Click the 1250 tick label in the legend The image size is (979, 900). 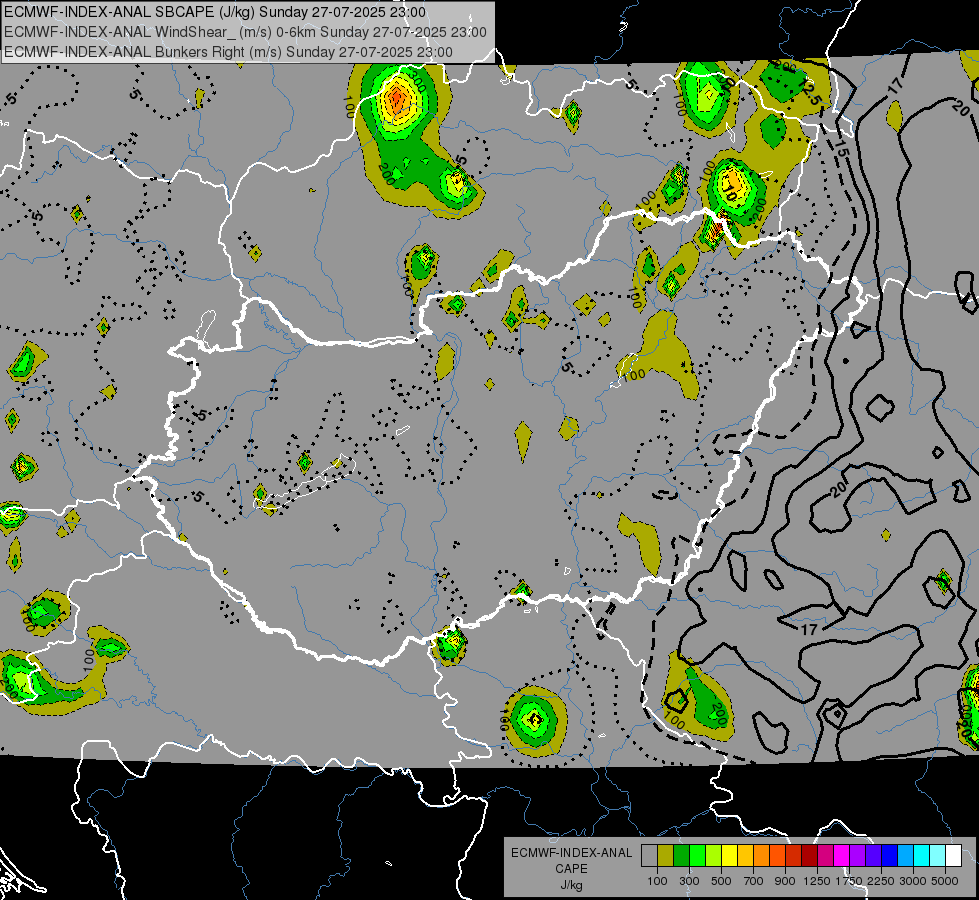point(817,881)
